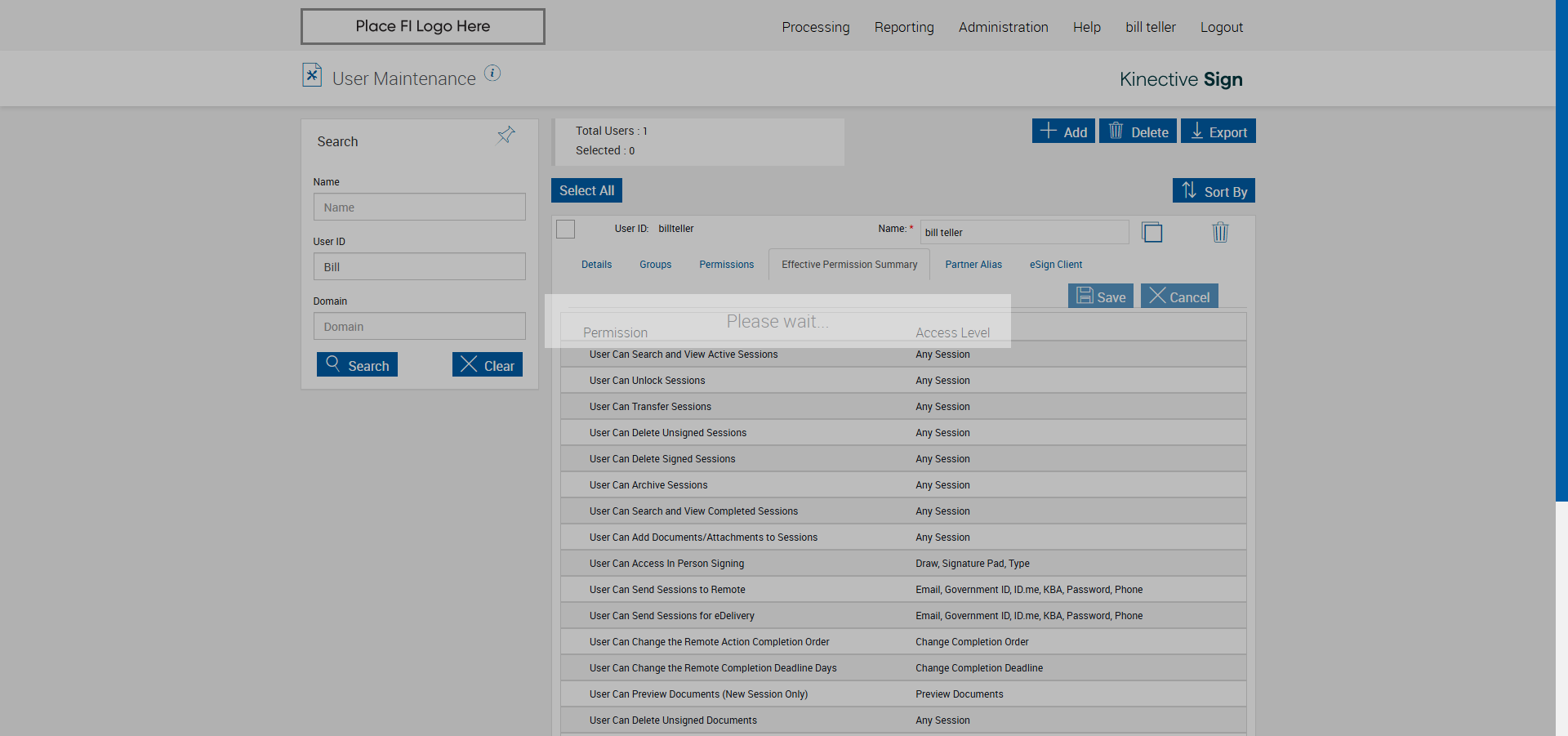Screen dimensions: 1568x736
Task: Open the Reporting menu
Action: 904,27
